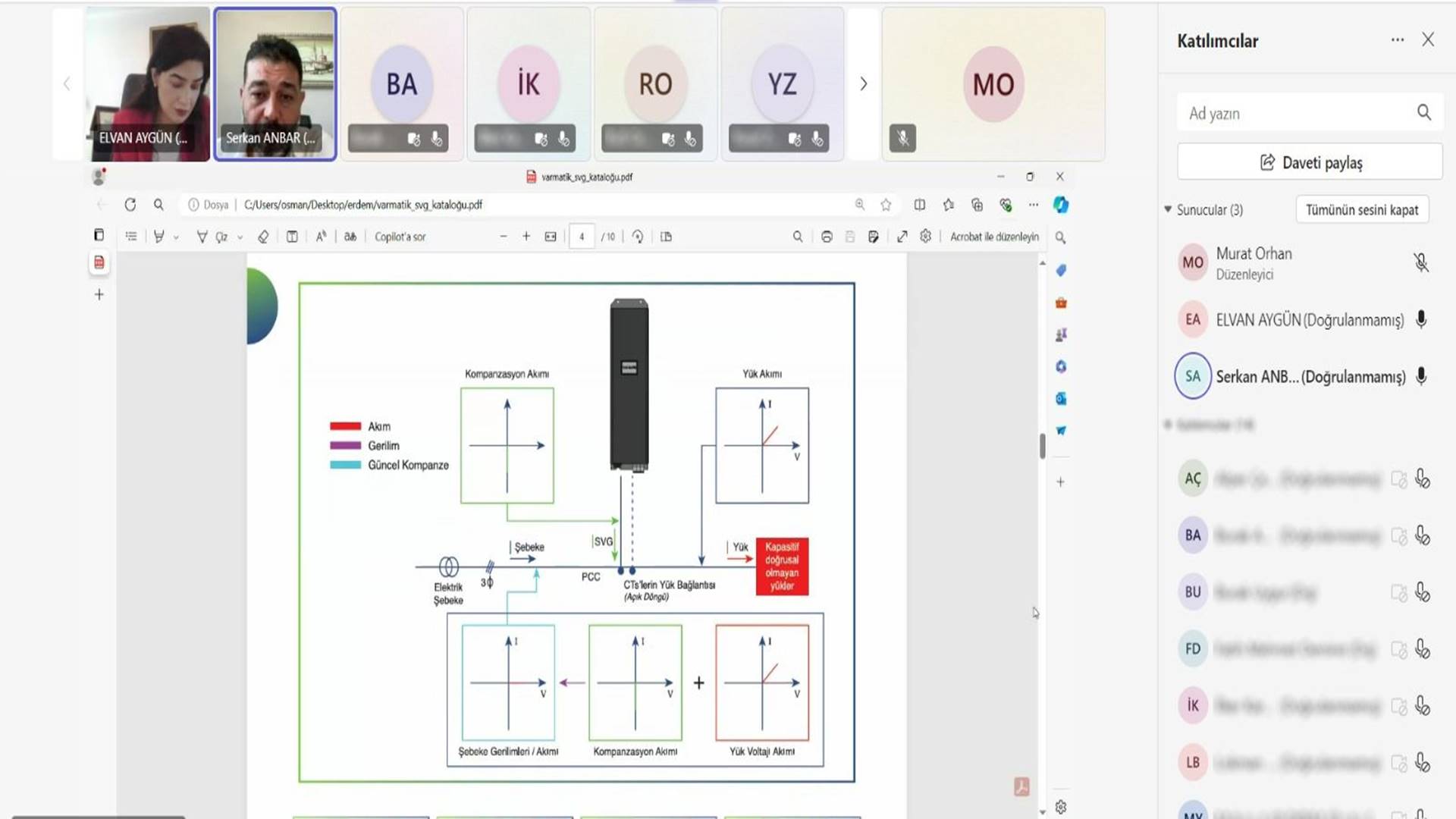1456x819 pixels.
Task: Refresh the PDF page in browser
Action: pos(130,205)
